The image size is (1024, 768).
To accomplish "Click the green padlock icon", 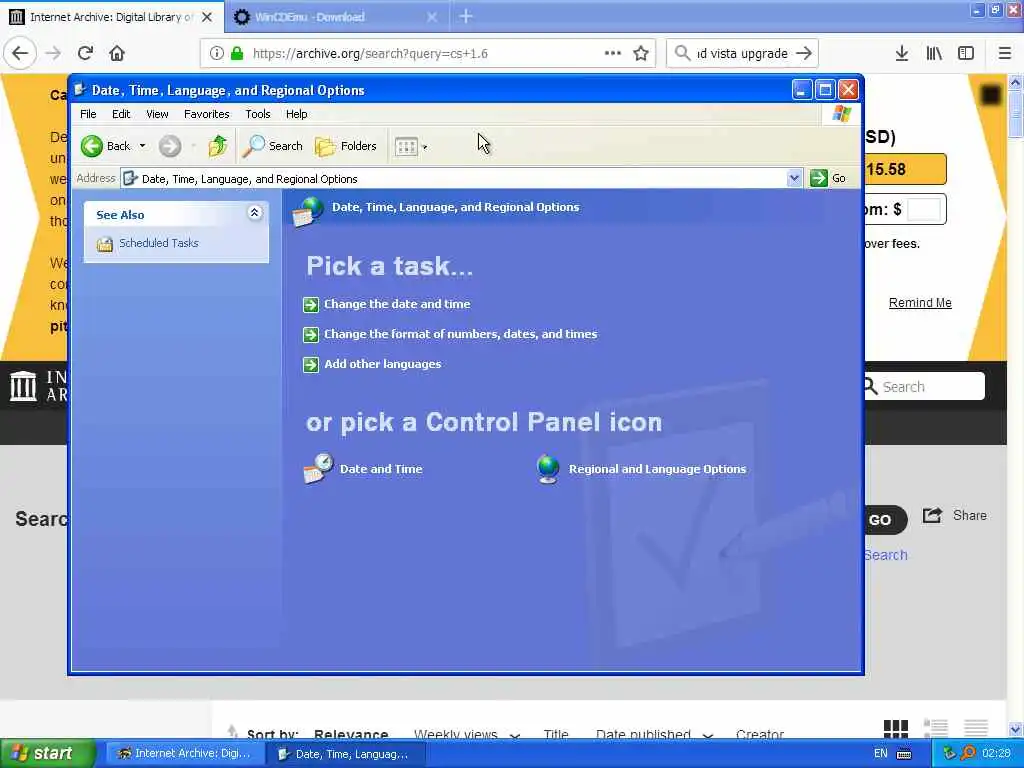I will coord(236,53).
